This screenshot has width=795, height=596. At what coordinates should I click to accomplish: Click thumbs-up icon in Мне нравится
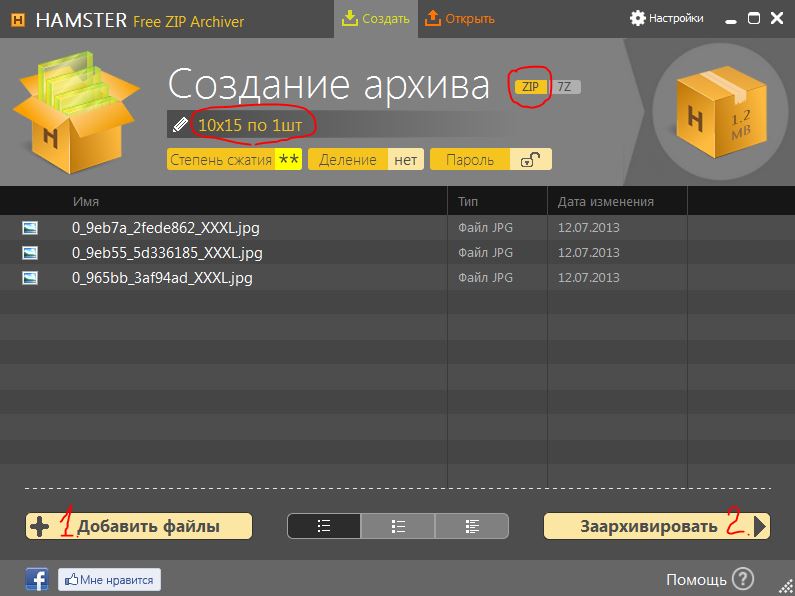coord(71,579)
